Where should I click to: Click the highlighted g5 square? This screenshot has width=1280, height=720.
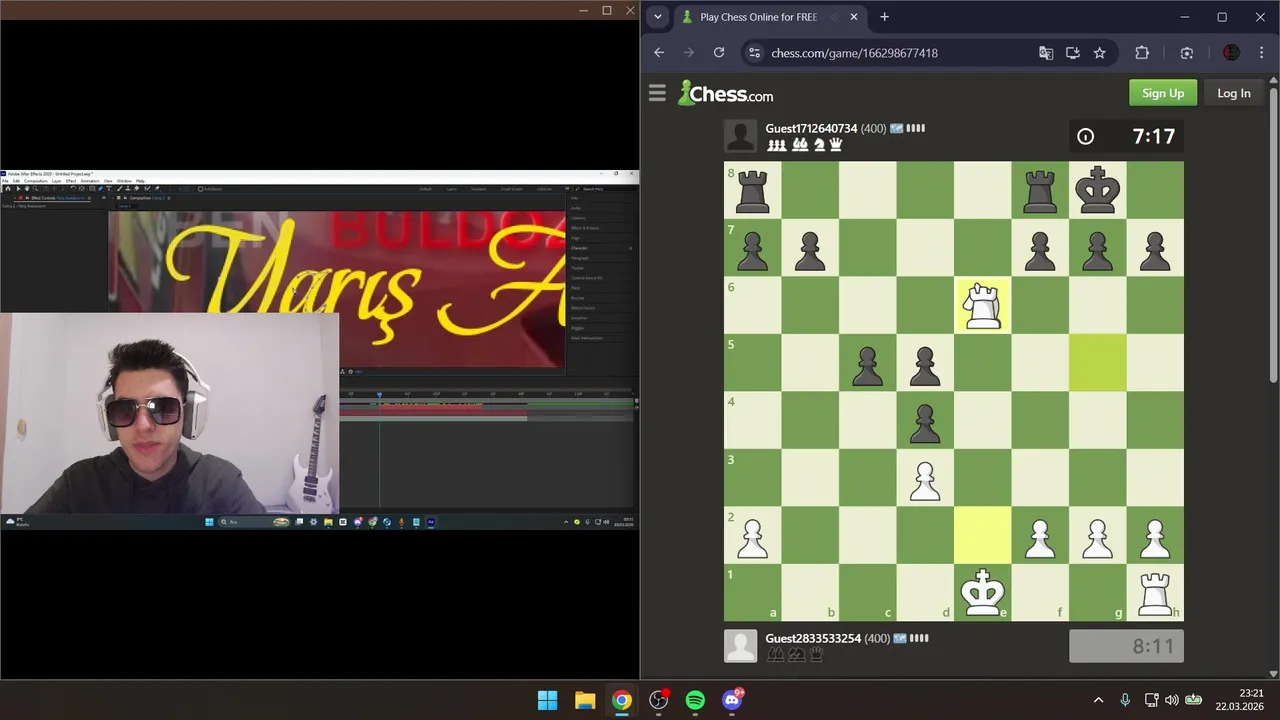(1097, 362)
